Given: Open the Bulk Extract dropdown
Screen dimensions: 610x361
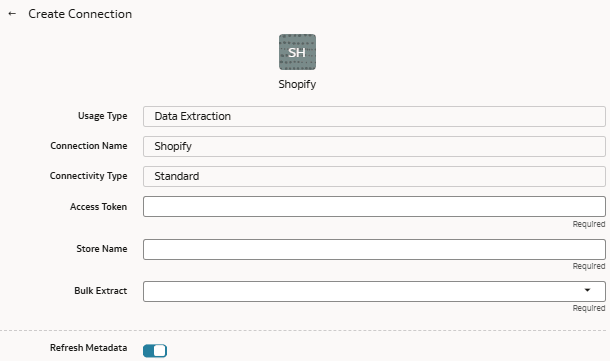Looking at the screenshot, I should tap(374, 291).
